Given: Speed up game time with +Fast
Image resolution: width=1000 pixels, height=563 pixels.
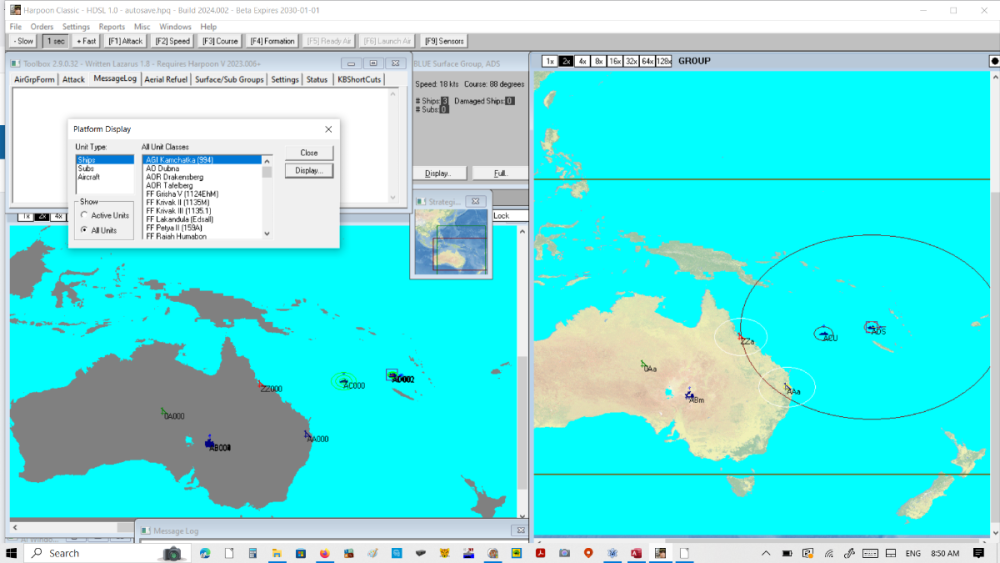Looking at the screenshot, I should point(85,41).
